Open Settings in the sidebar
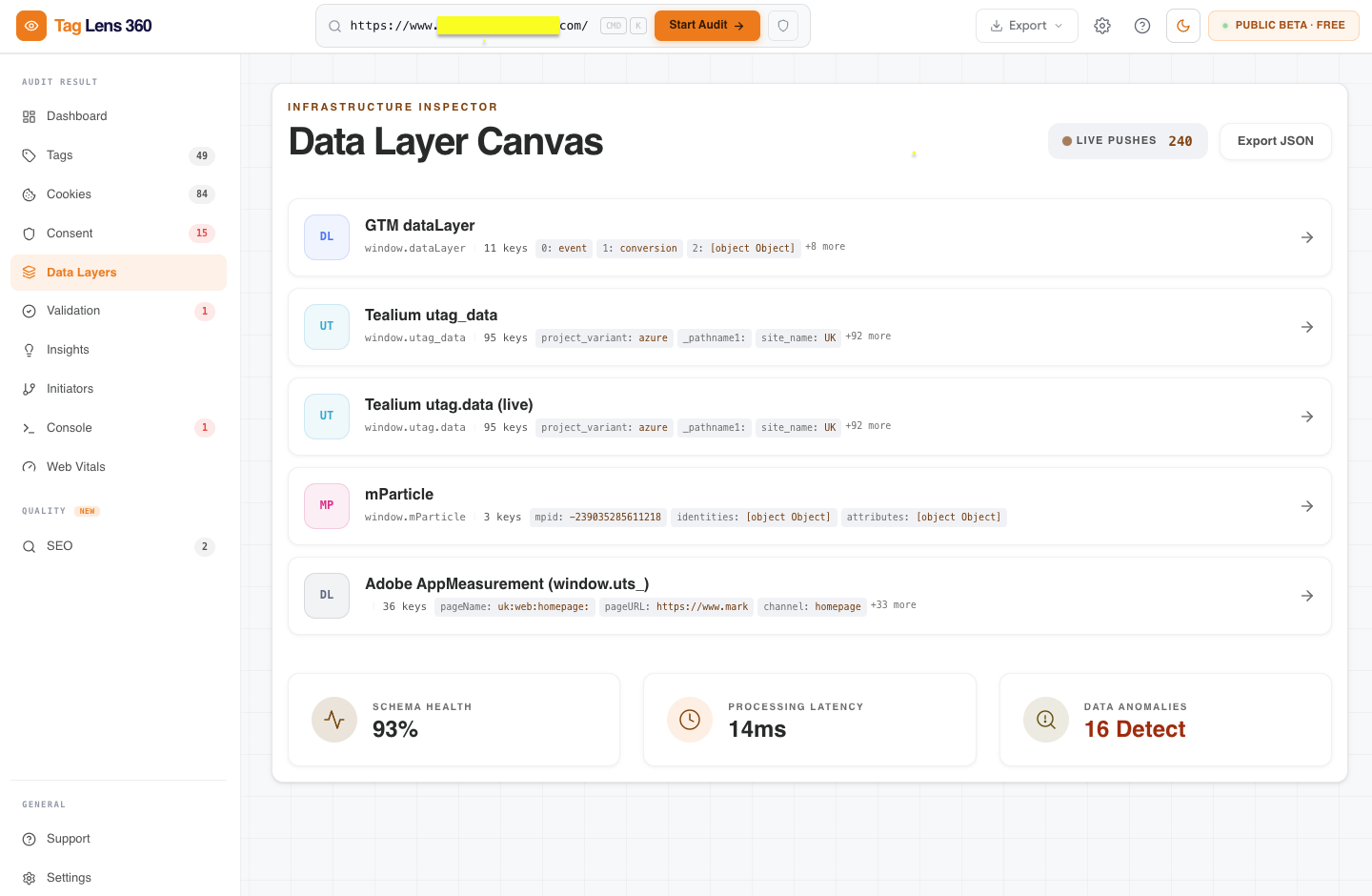The image size is (1372, 896). pos(118,878)
